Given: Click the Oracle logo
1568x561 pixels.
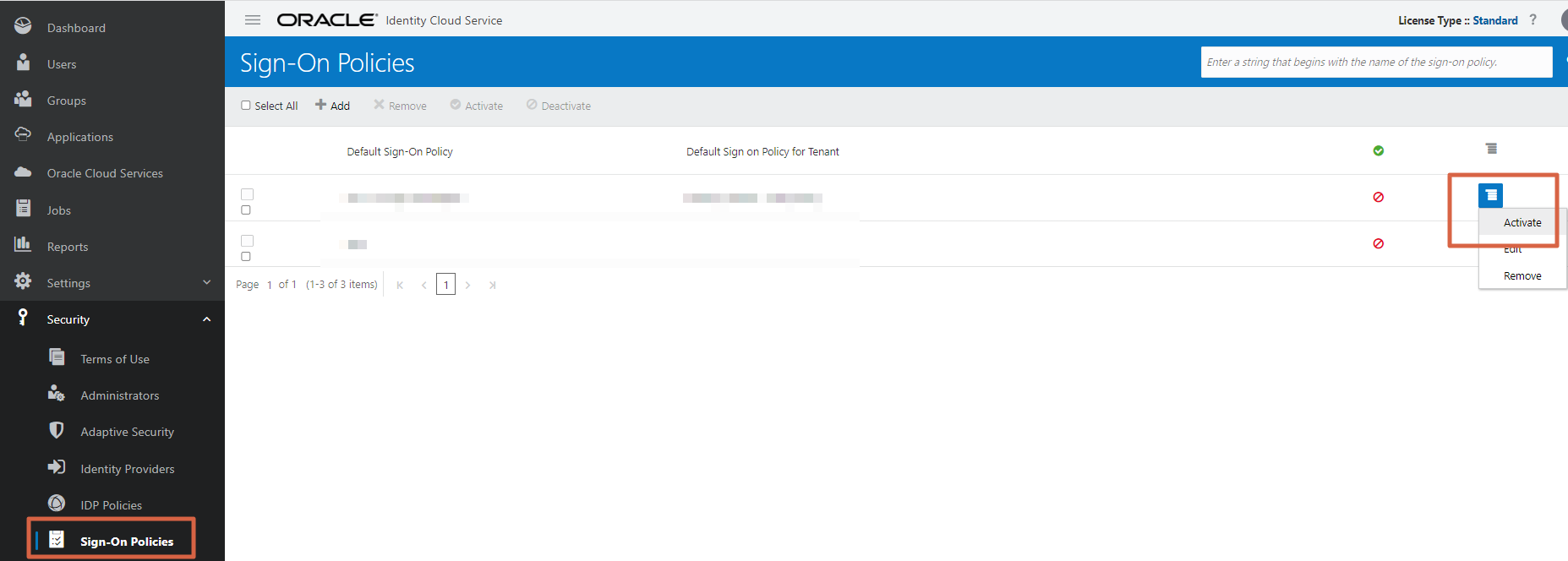Looking at the screenshot, I should [x=327, y=19].
